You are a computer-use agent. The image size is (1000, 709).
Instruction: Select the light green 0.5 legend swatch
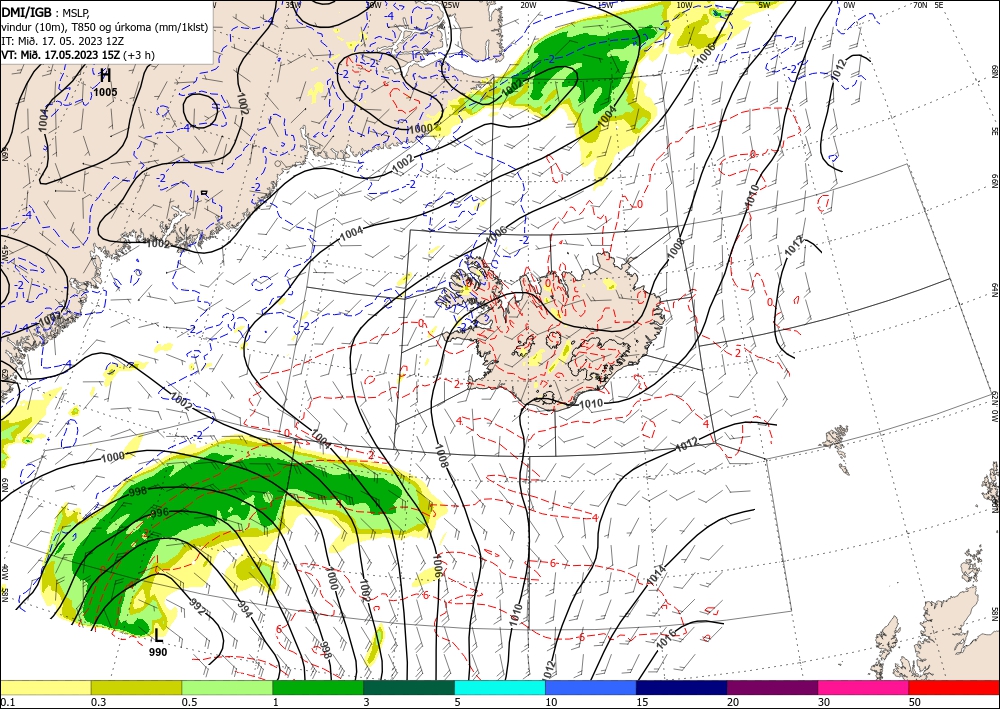click(227, 687)
